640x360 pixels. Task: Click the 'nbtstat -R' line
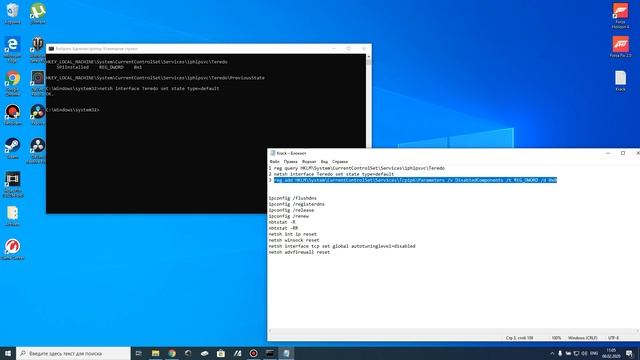tap(282, 222)
